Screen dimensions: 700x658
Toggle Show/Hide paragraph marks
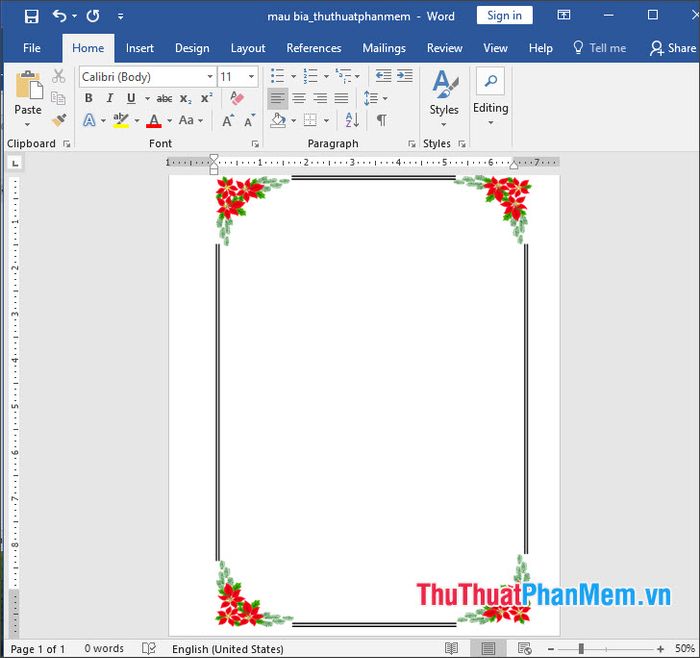pos(382,120)
